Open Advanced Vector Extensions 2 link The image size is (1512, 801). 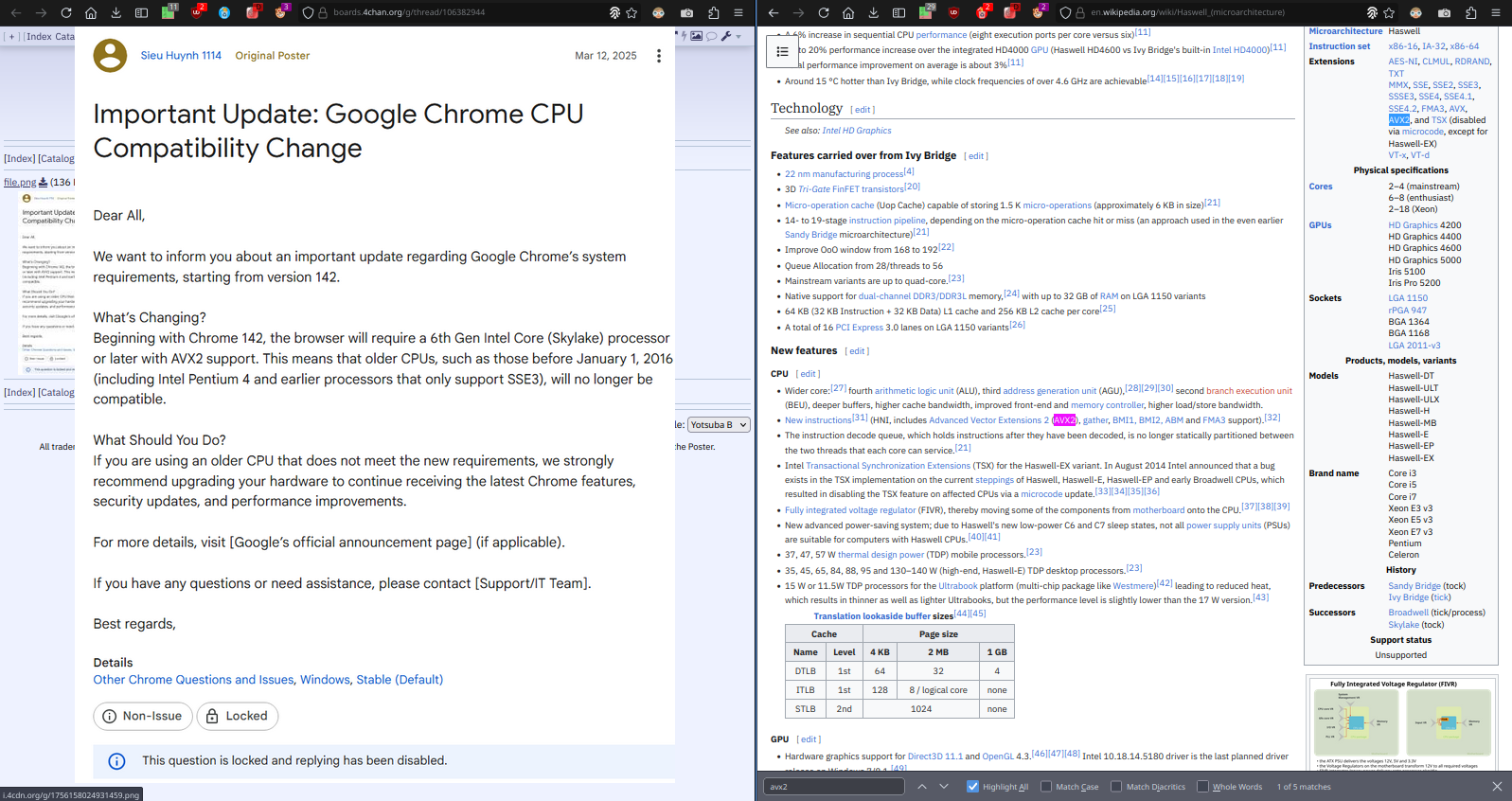click(988, 420)
